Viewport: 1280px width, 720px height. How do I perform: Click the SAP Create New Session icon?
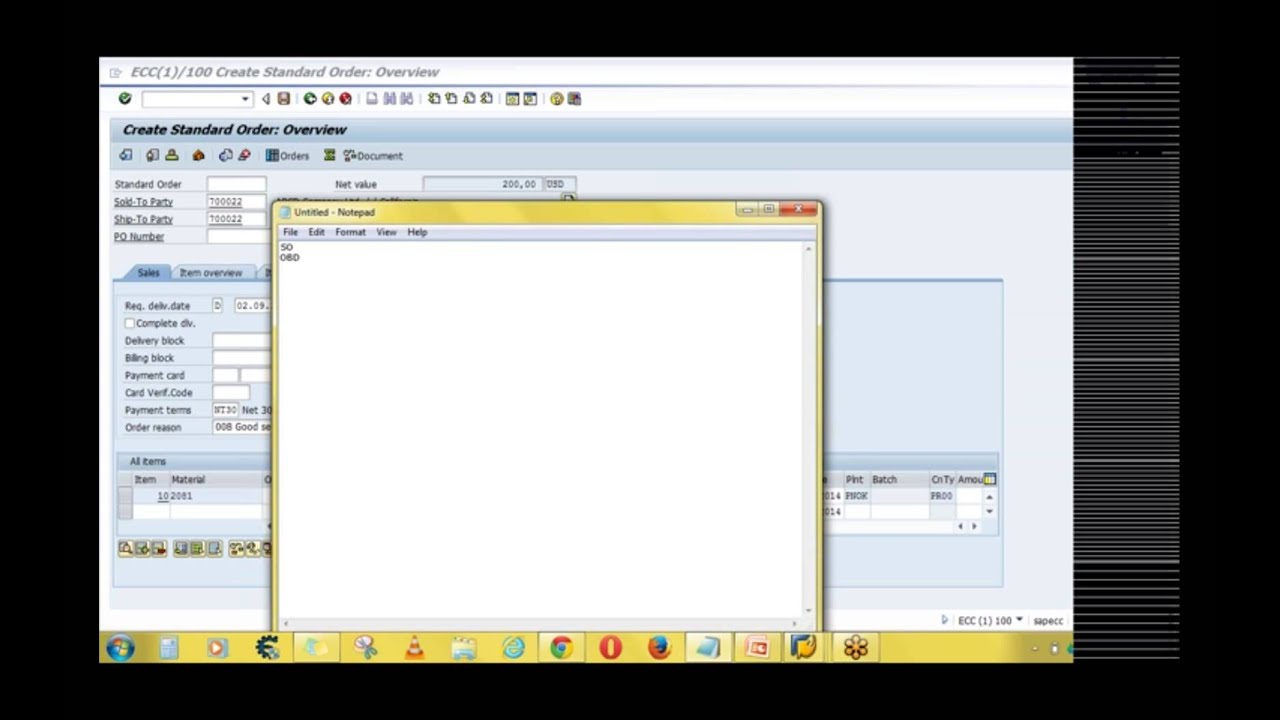513,99
